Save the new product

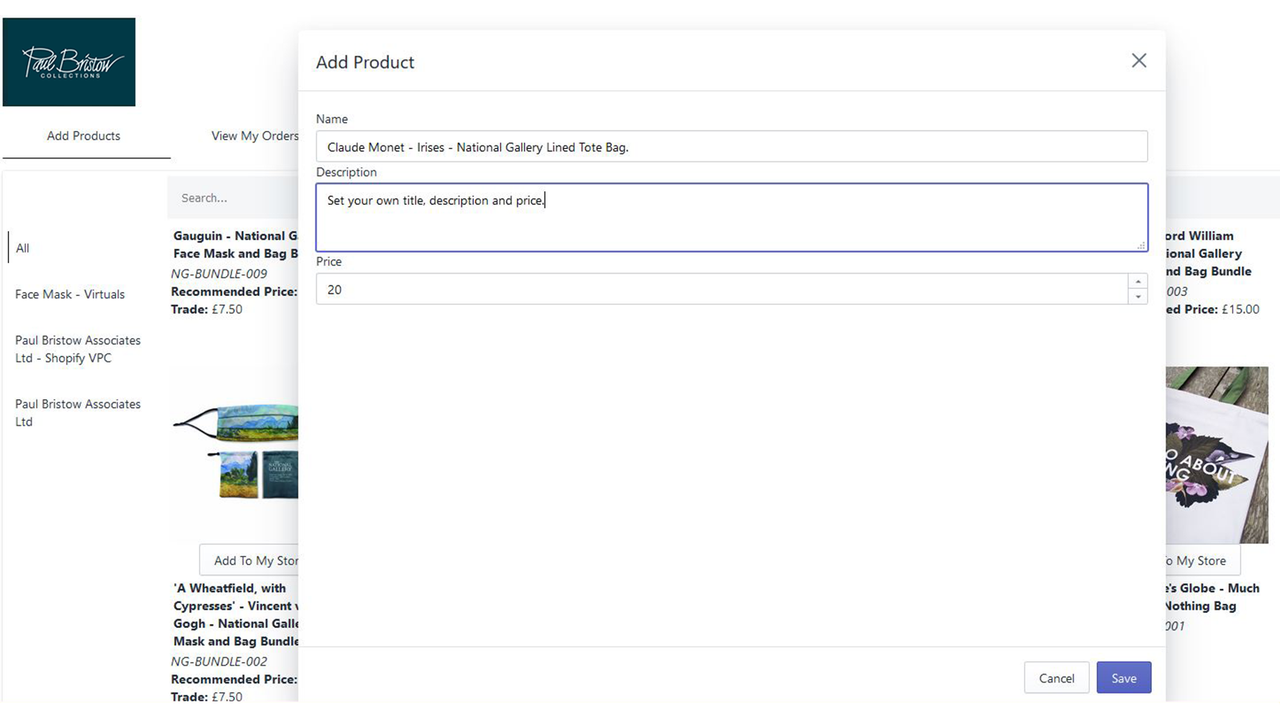click(x=1124, y=678)
